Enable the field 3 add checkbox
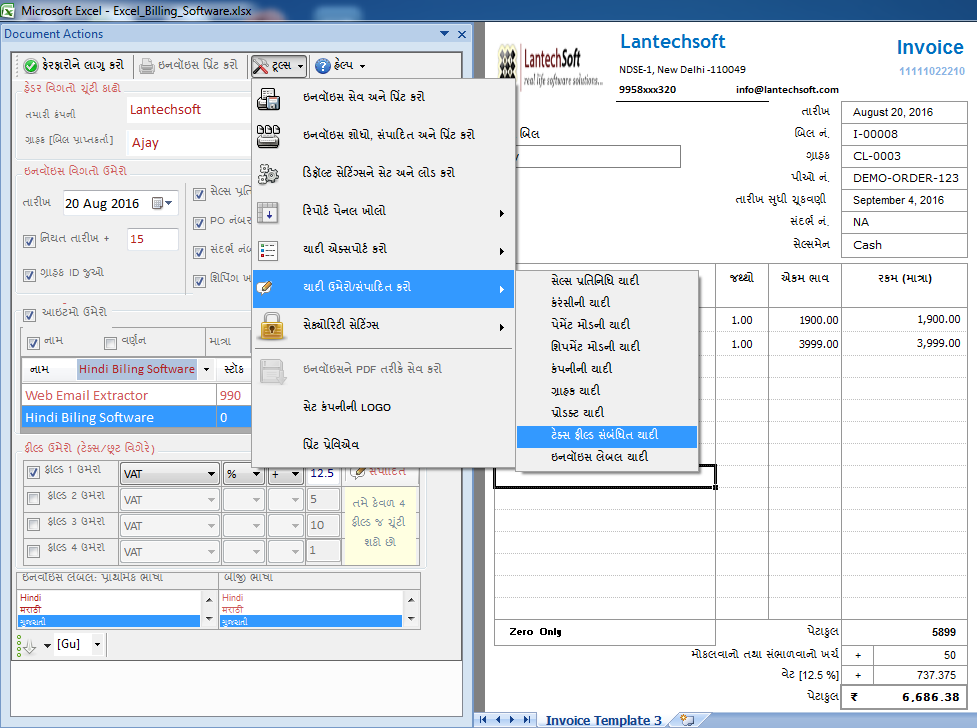 click(x=34, y=525)
